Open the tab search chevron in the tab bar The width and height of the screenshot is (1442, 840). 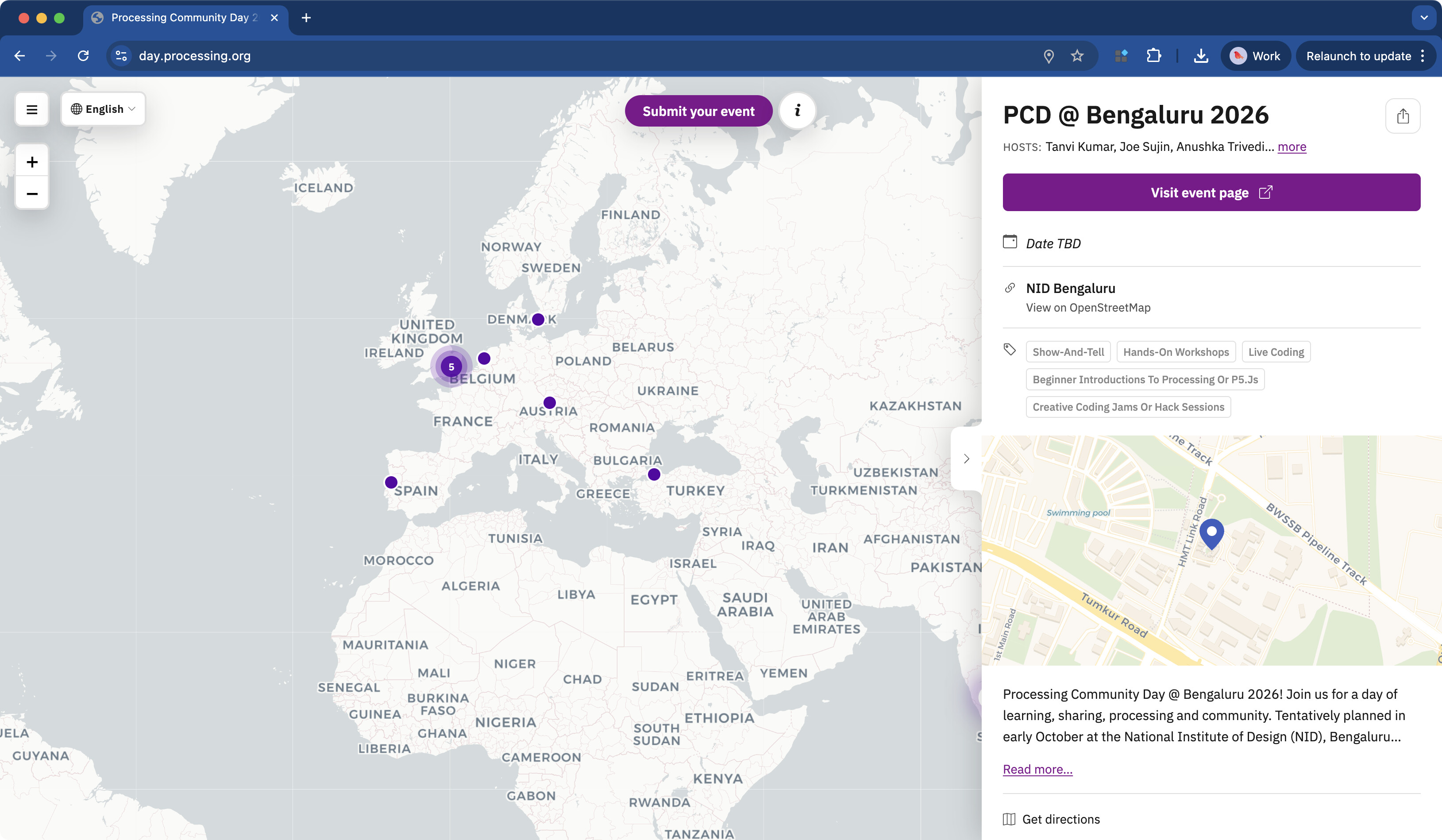(x=1424, y=17)
